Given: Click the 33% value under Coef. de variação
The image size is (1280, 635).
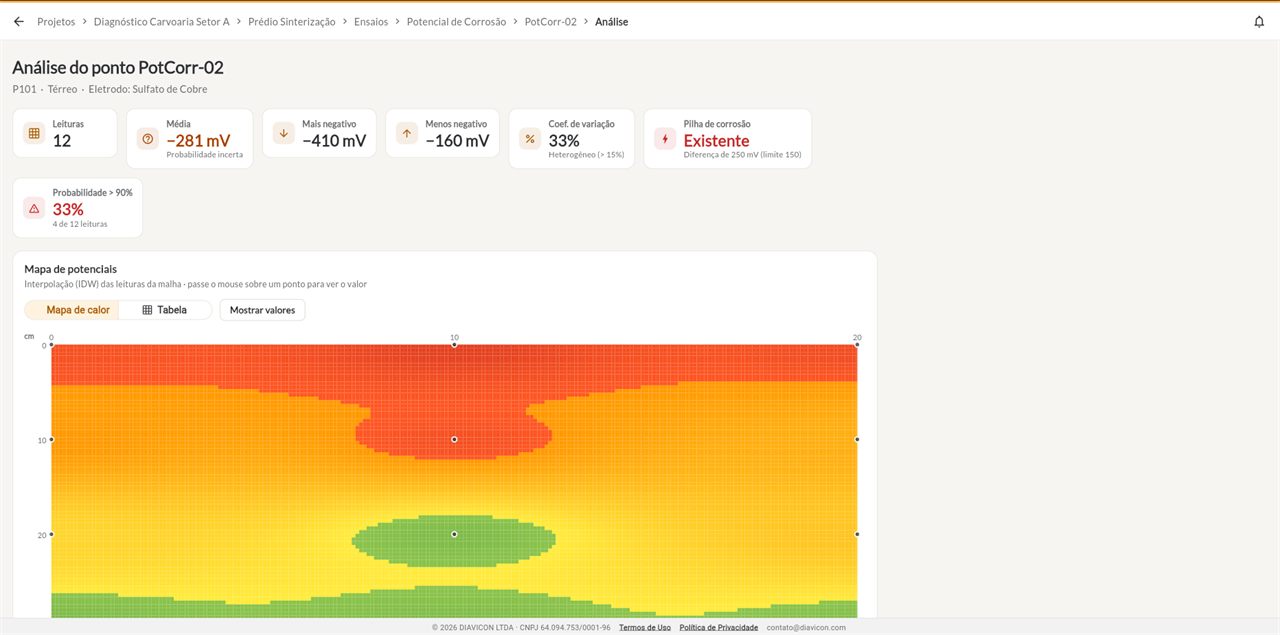Looking at the screenshot, I should [x=564, y=141].
